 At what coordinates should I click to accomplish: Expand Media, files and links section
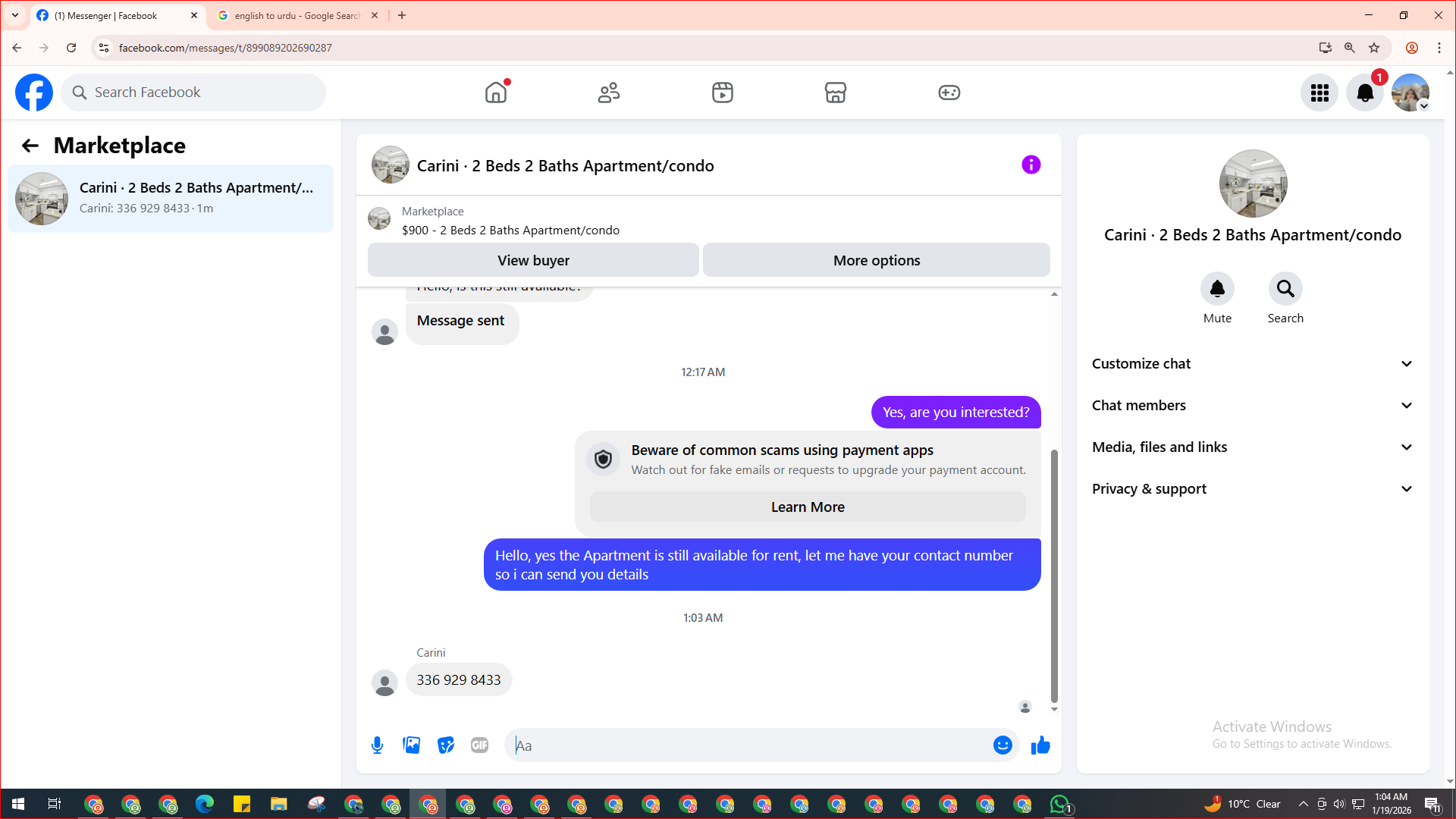pyautogui.click(x=1253, y=447)
